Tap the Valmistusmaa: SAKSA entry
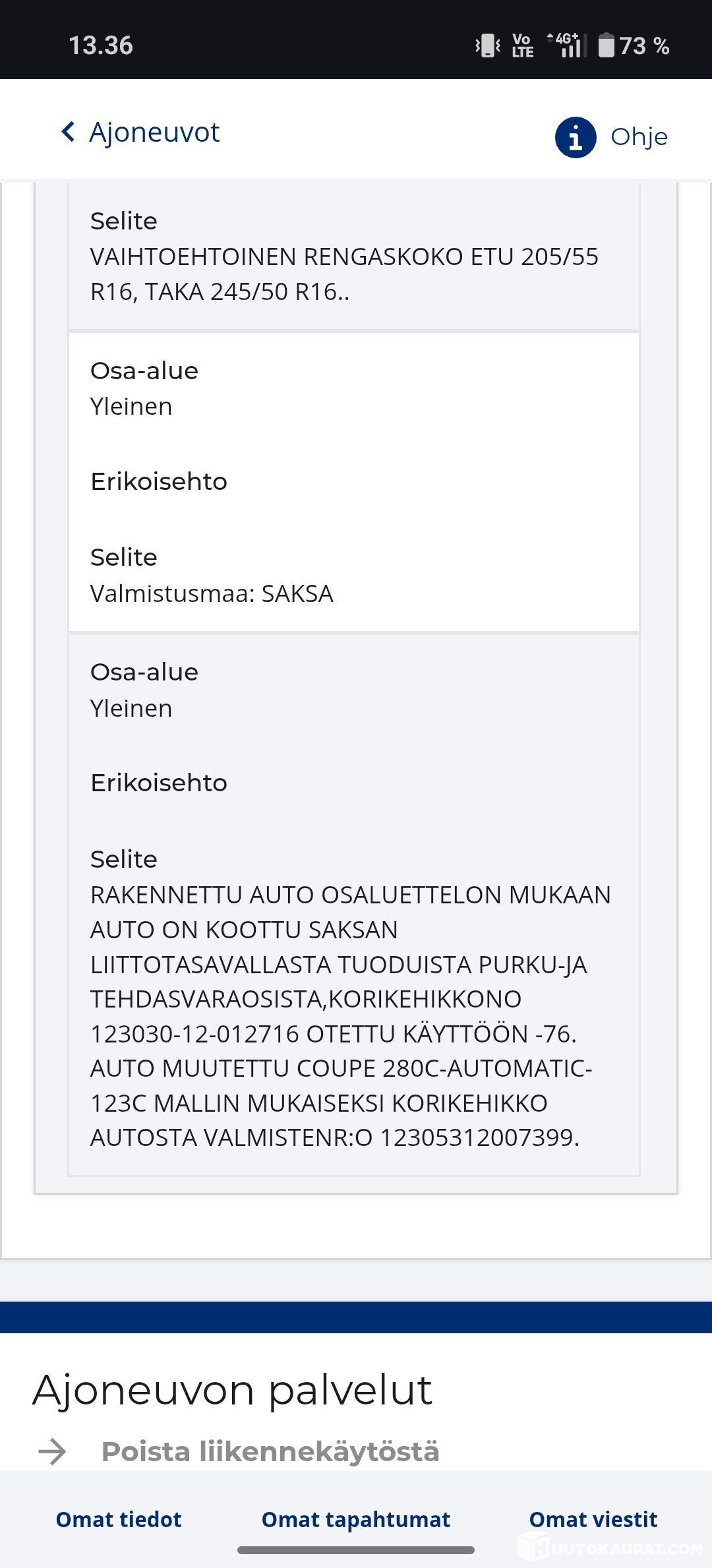This screenshot has width=712, height=1568. [212, 593]
